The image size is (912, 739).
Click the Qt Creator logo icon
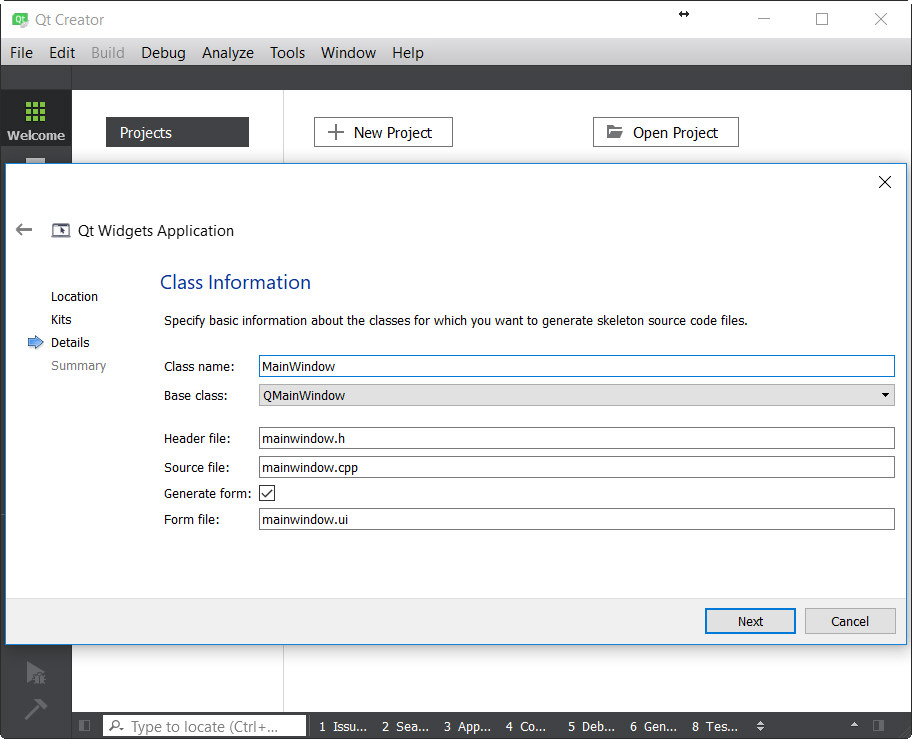20,19
